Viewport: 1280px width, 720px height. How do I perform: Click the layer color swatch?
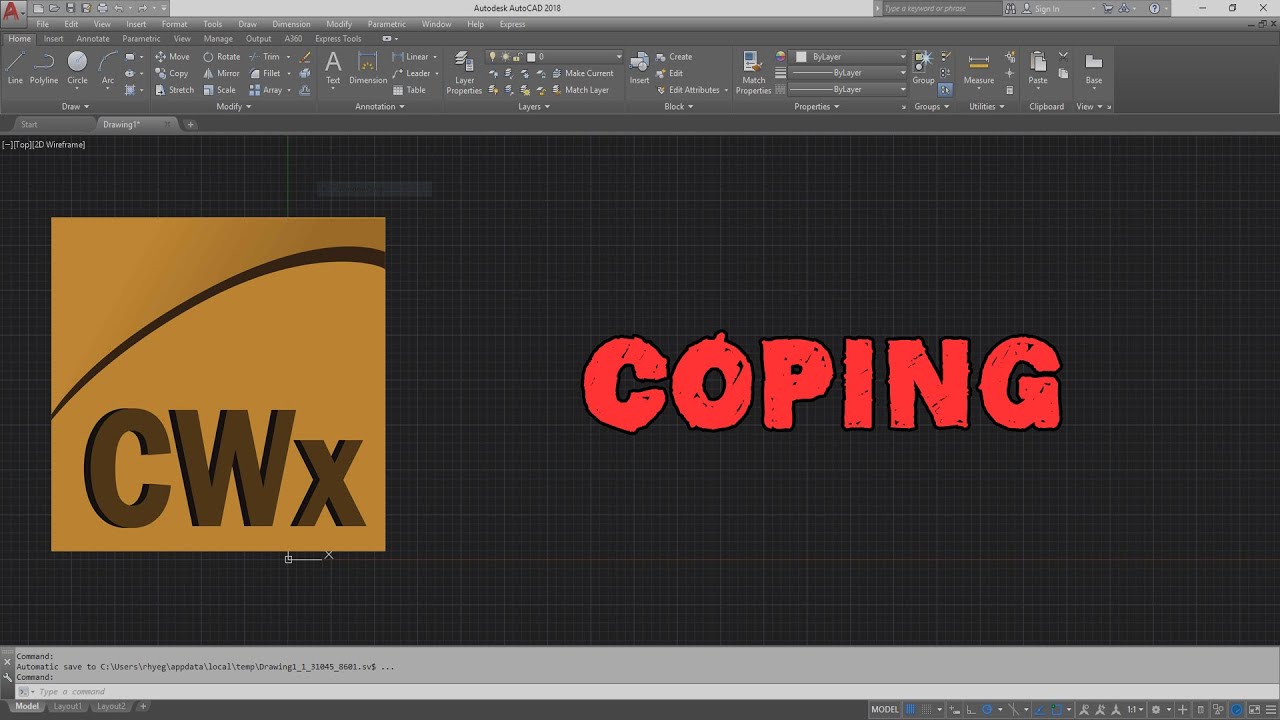tap(531, 57)
